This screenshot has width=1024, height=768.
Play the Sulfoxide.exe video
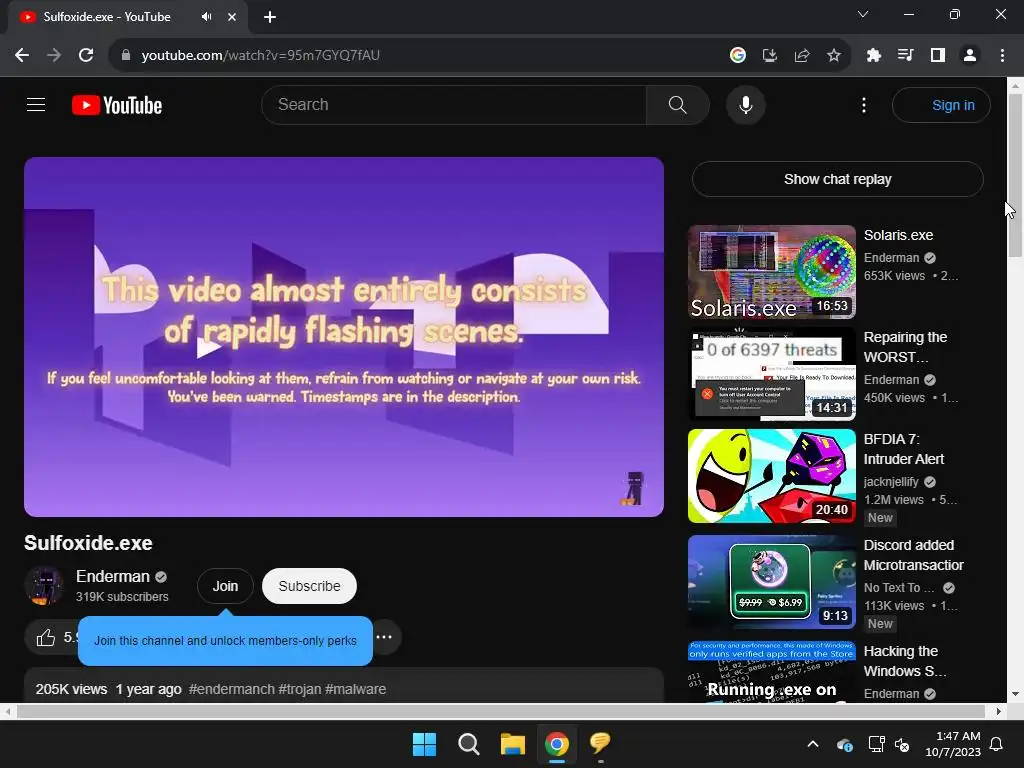344,337
